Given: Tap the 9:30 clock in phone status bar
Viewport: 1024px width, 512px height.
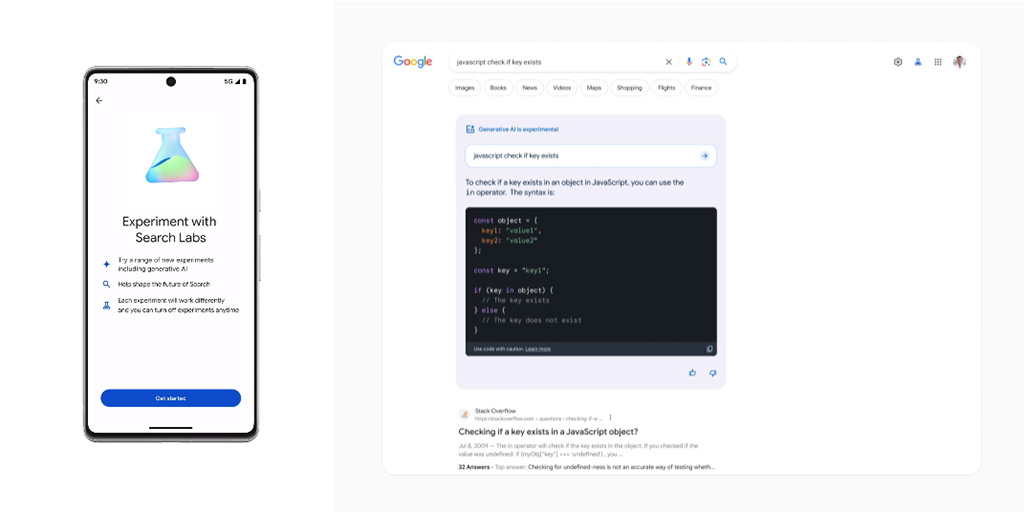Looking at the screenshot, I should pyautogui.click(x=101, y=82).
